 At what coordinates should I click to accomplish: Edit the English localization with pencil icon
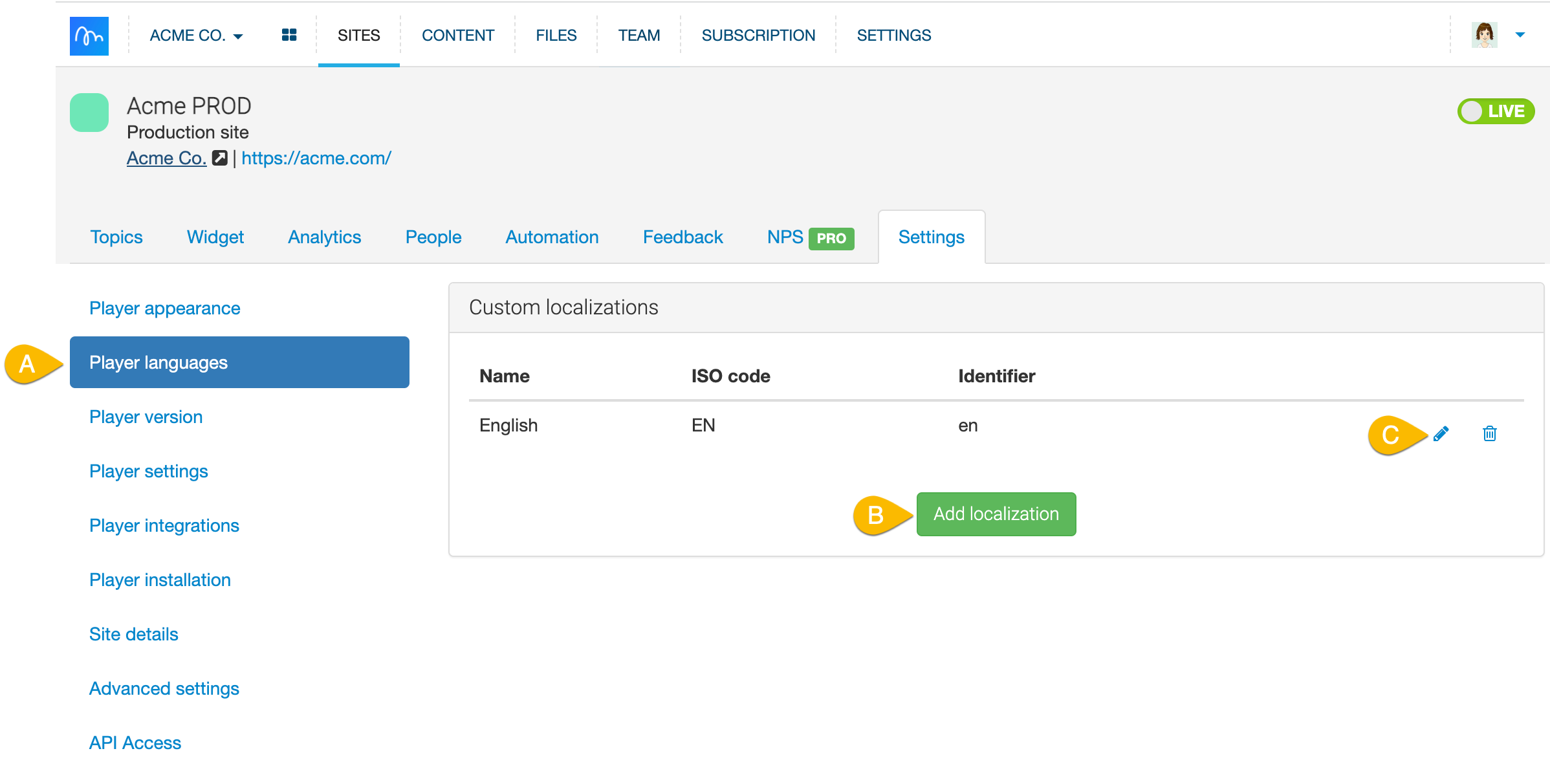1441,433
